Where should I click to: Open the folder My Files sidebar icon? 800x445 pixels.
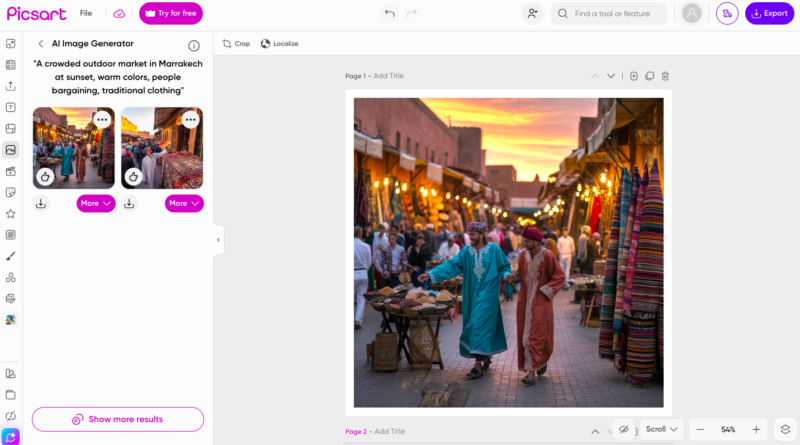coord(11,394)
